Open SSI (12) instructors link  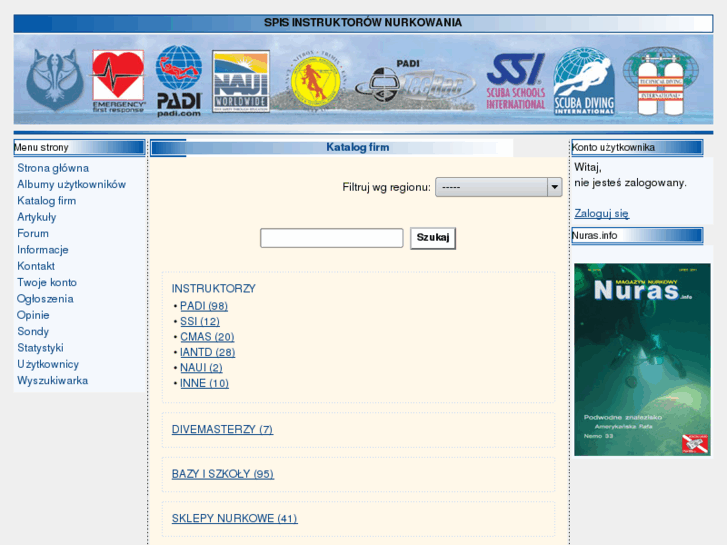[x=200, y=321]
